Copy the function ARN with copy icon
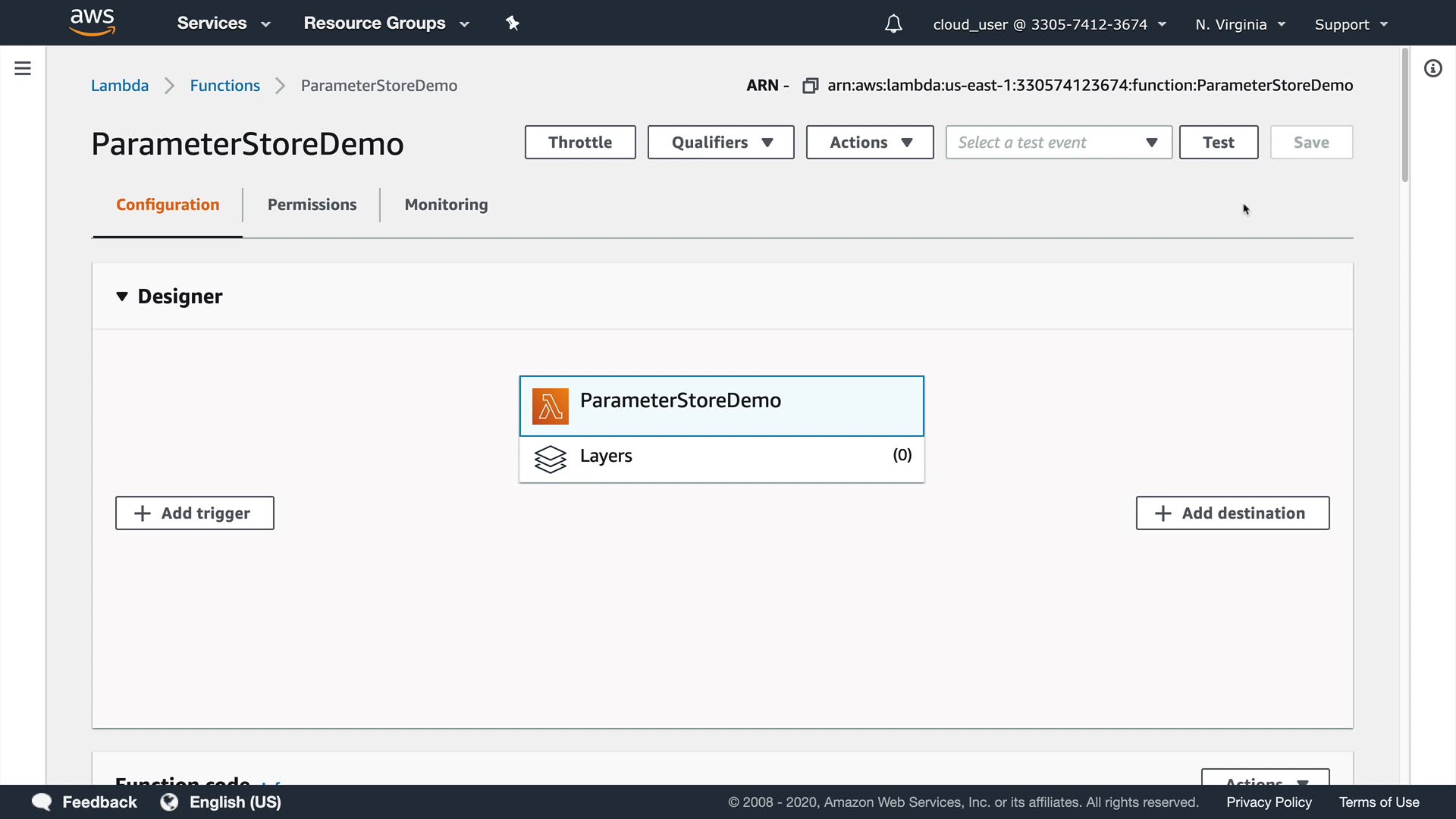1456x819 pixels. click(x=810, y=86)
